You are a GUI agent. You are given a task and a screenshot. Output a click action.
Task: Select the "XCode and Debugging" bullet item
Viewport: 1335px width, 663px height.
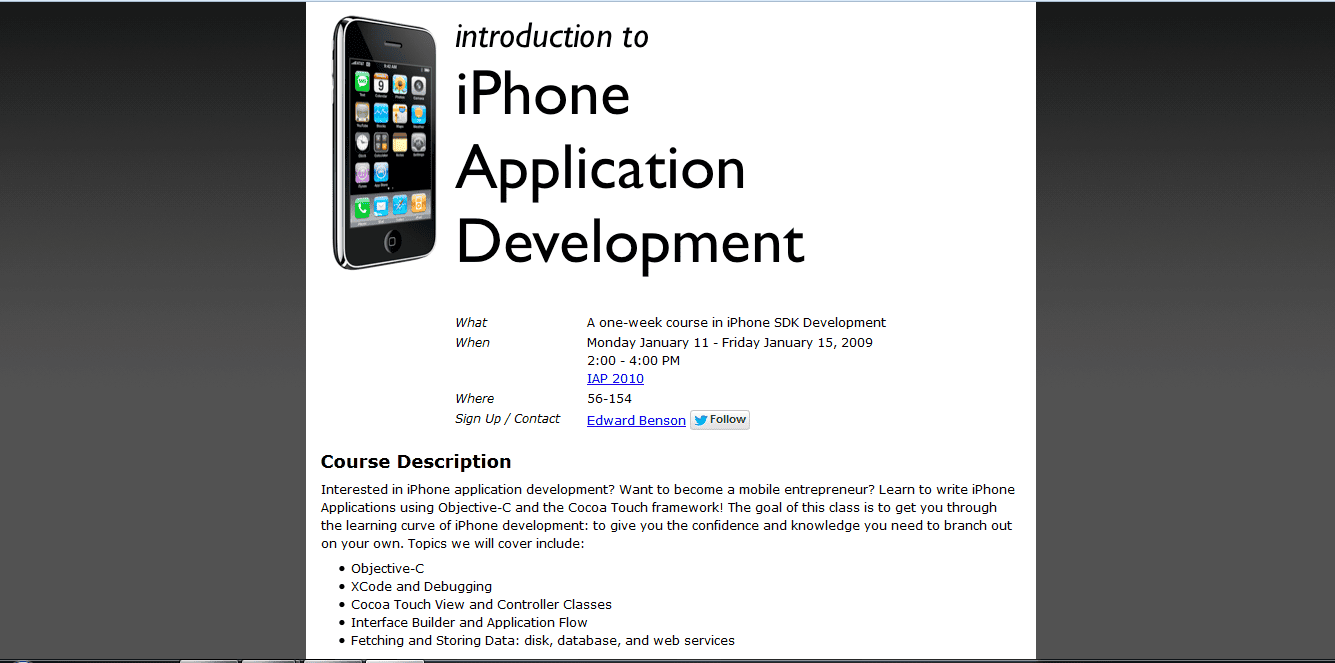tap(421, 587)
